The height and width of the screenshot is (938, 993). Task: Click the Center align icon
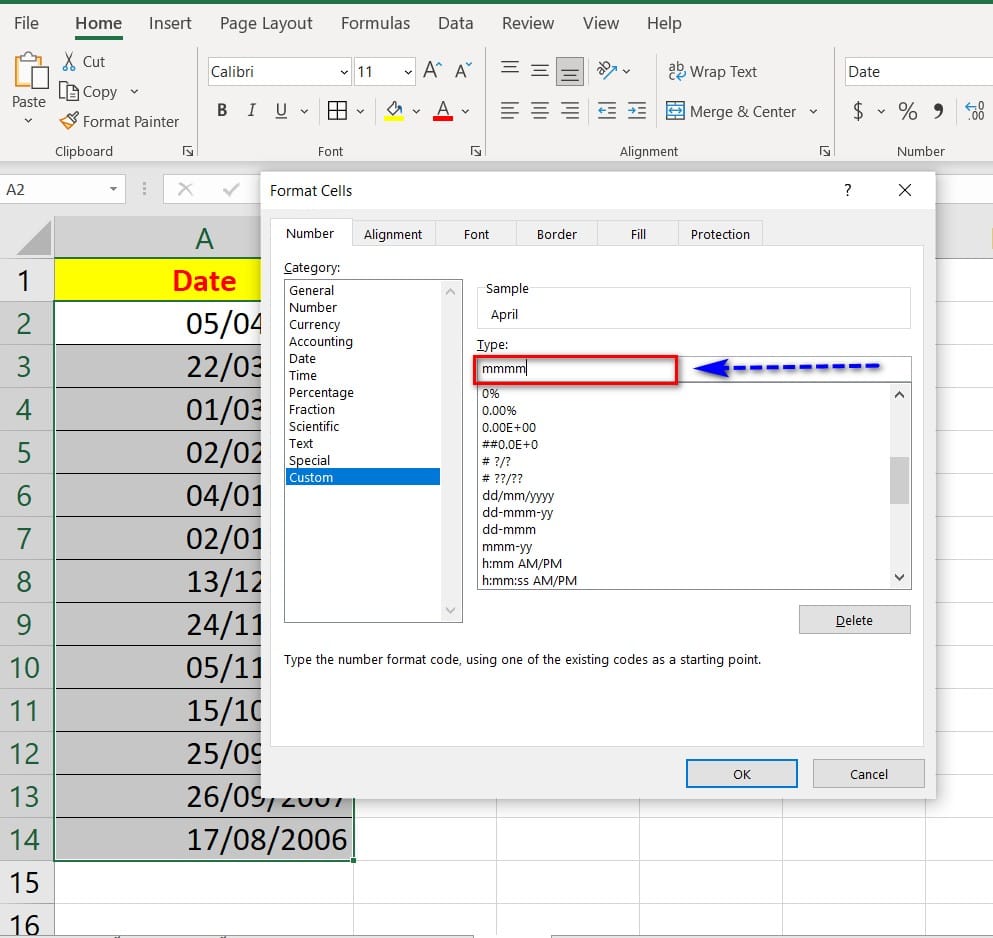pyautogui.click(x=540, y=111)
